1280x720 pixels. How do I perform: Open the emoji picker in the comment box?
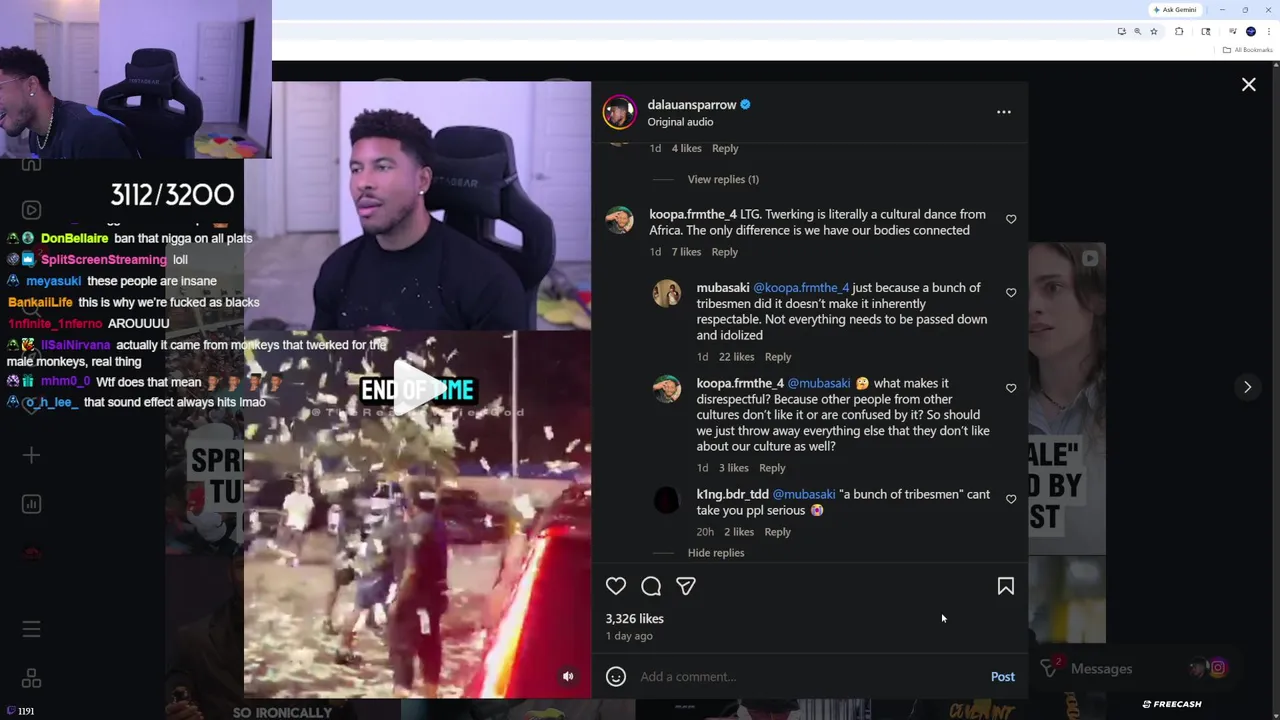point(616,677)
